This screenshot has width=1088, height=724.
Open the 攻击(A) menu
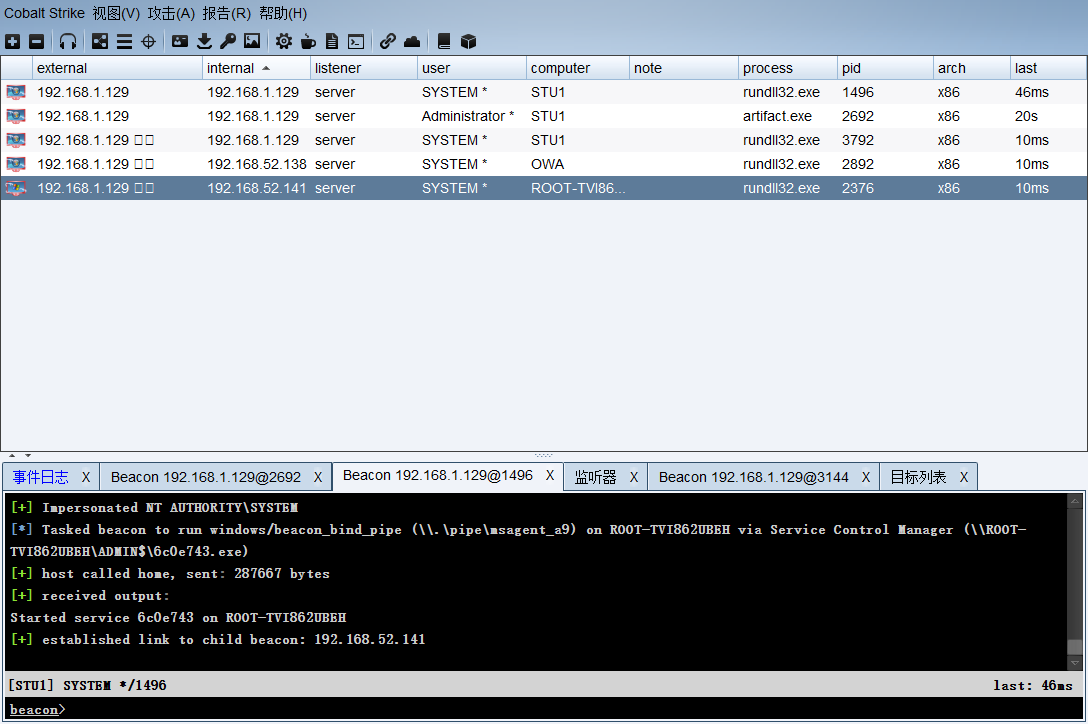tap(171, 13)
